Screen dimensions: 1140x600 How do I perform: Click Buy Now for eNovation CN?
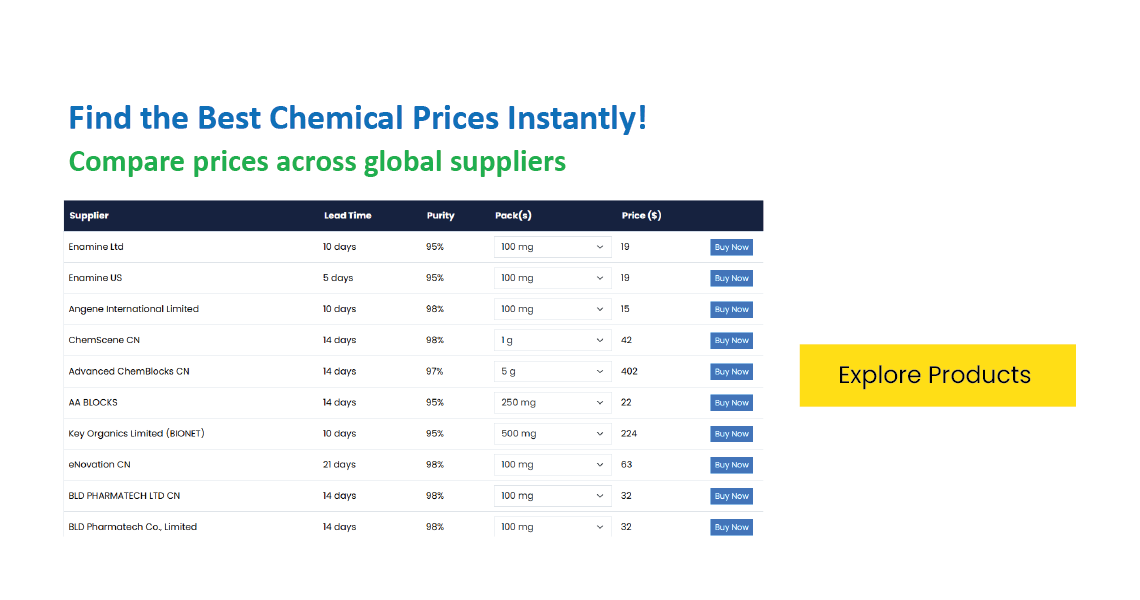(731, 465)
